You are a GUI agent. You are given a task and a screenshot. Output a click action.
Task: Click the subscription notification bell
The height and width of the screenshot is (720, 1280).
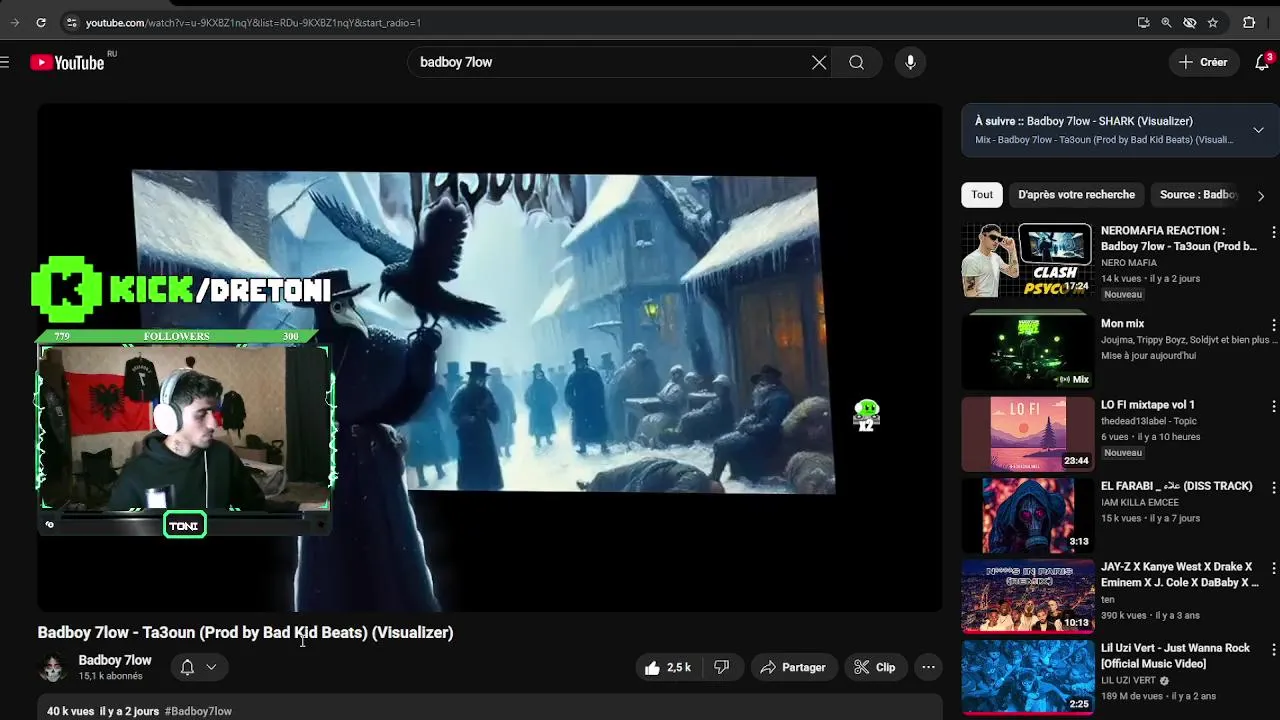pyautogui.click(x=187, y=667)
